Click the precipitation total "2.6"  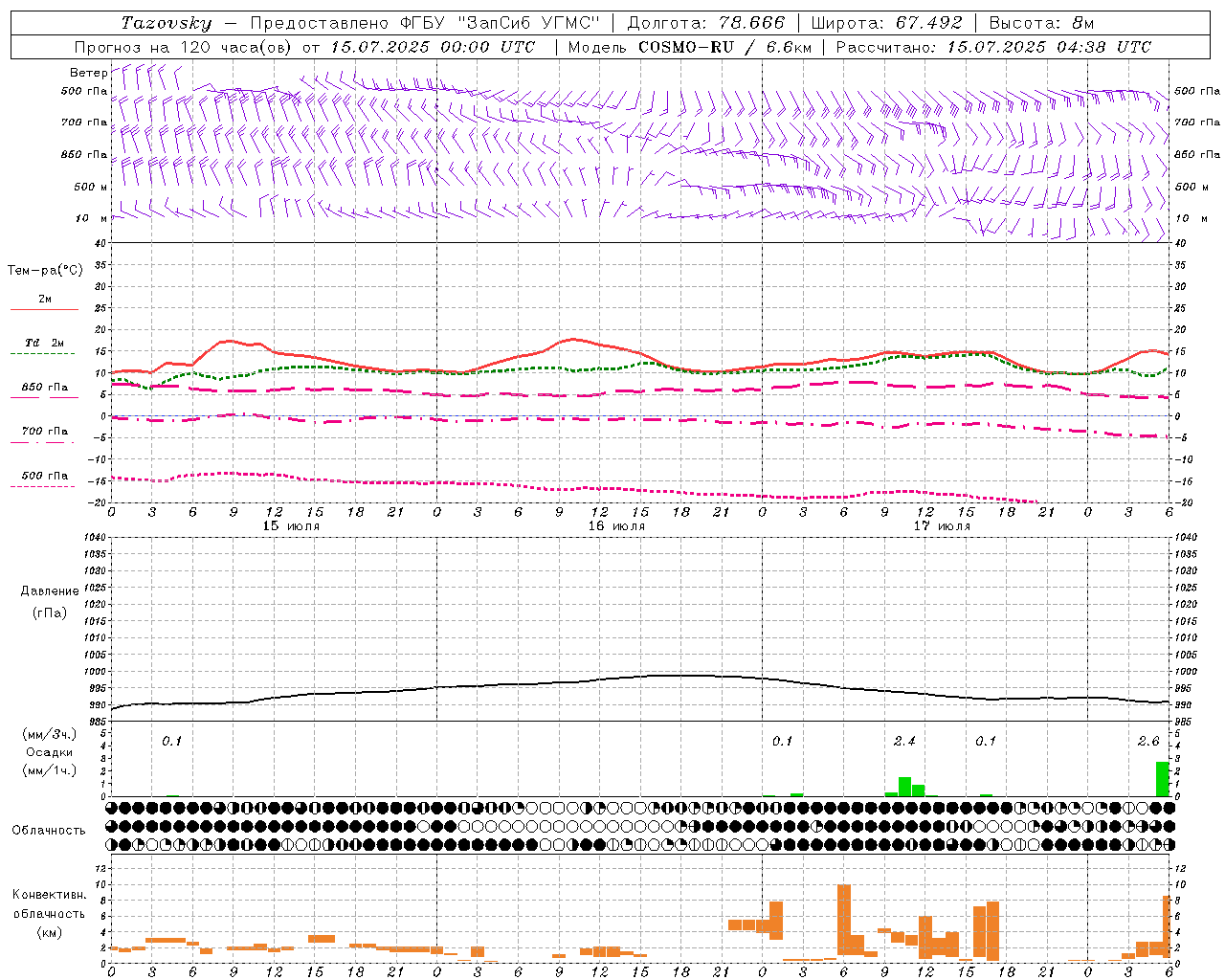[1148, 741]
